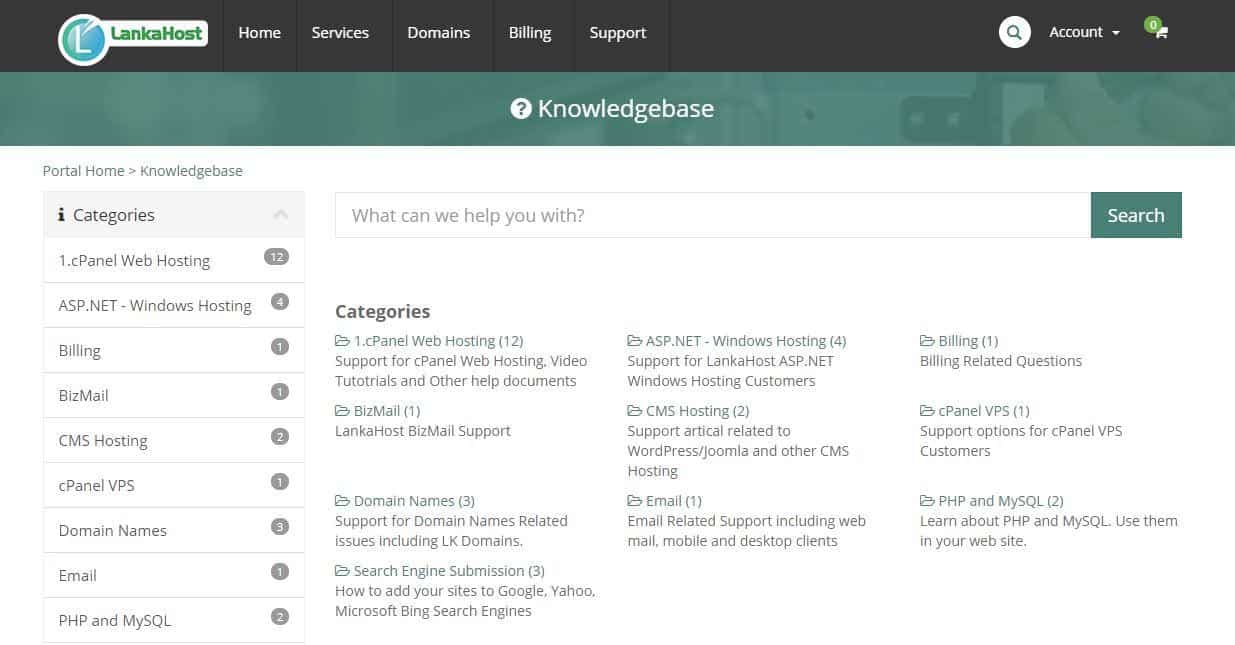
Task: Open the Account dropdown menu
Action: pos(1084,32)
